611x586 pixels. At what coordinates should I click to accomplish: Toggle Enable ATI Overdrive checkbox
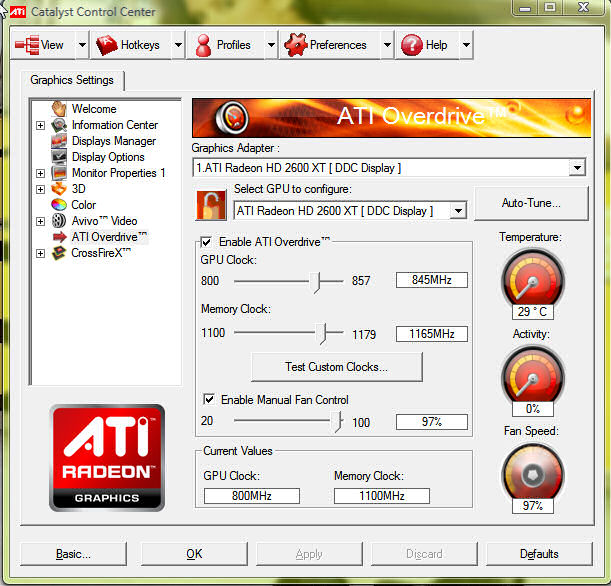206,242
